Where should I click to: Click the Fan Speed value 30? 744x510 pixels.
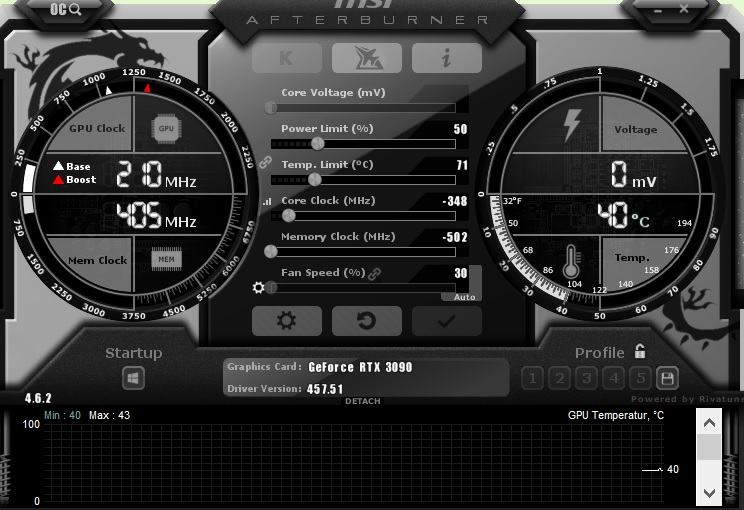[x=461, y=273]
